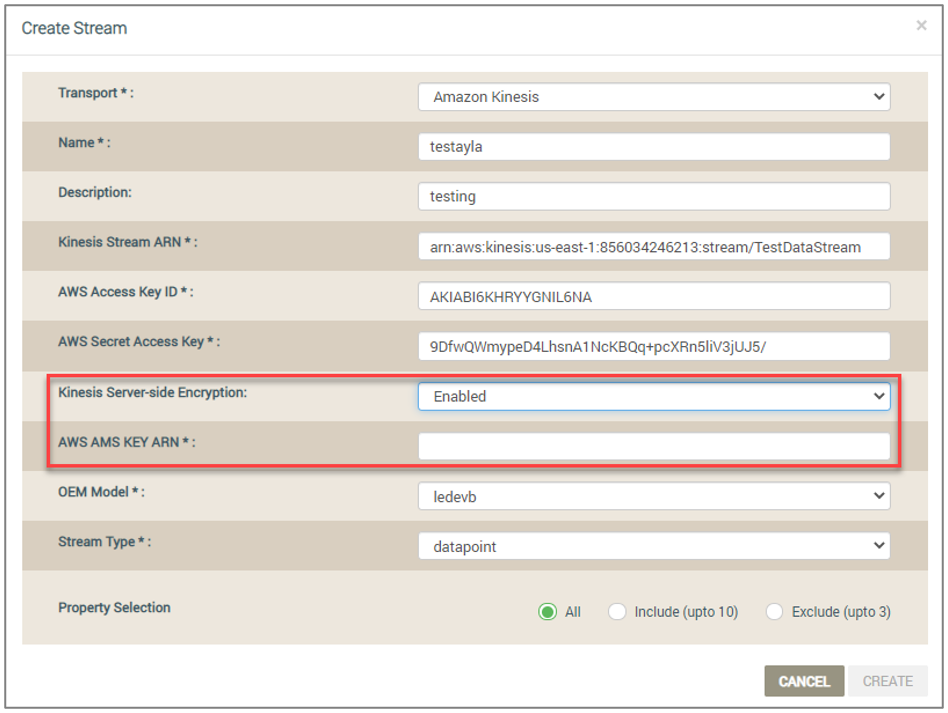Click the Description field containing testing
This screenshot has width=948, height=713.
click(654, 197)
